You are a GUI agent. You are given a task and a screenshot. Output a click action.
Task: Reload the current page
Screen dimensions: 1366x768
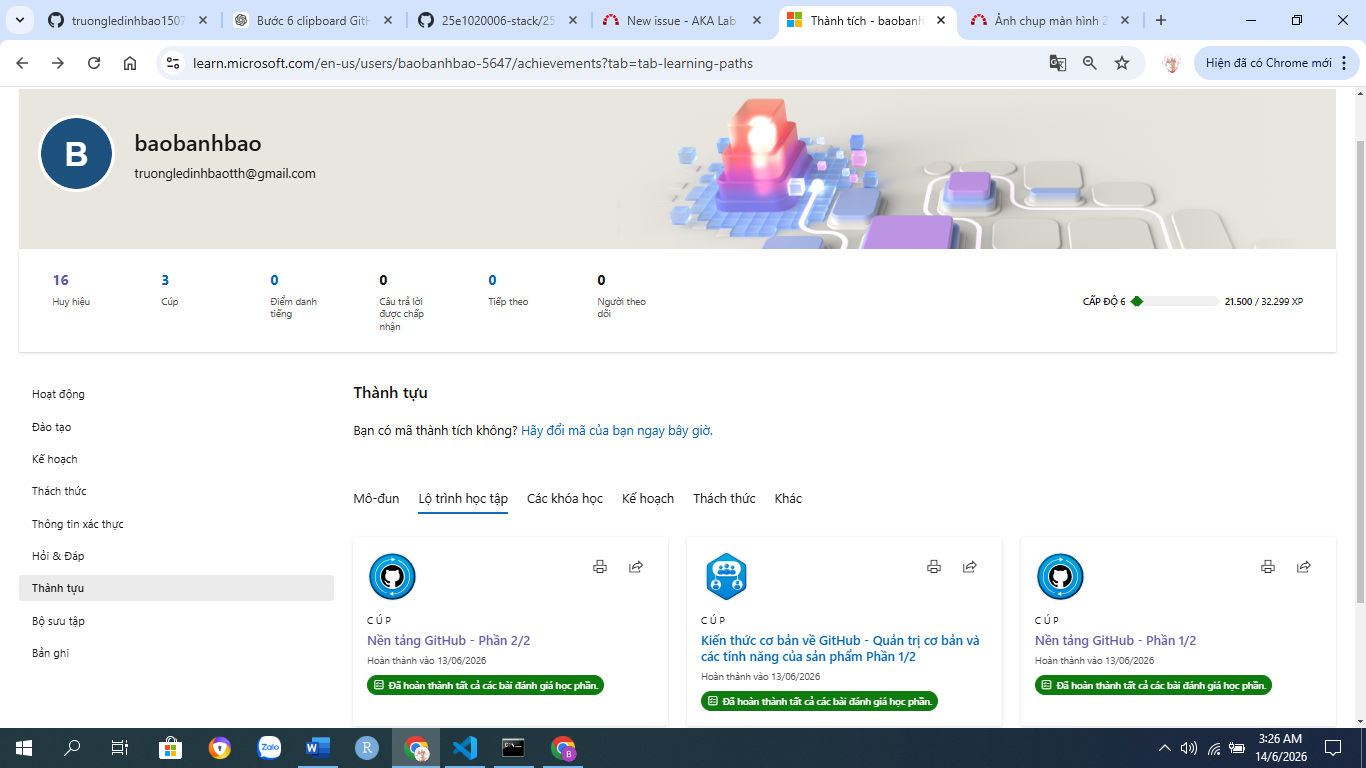(x=94, y=63)
